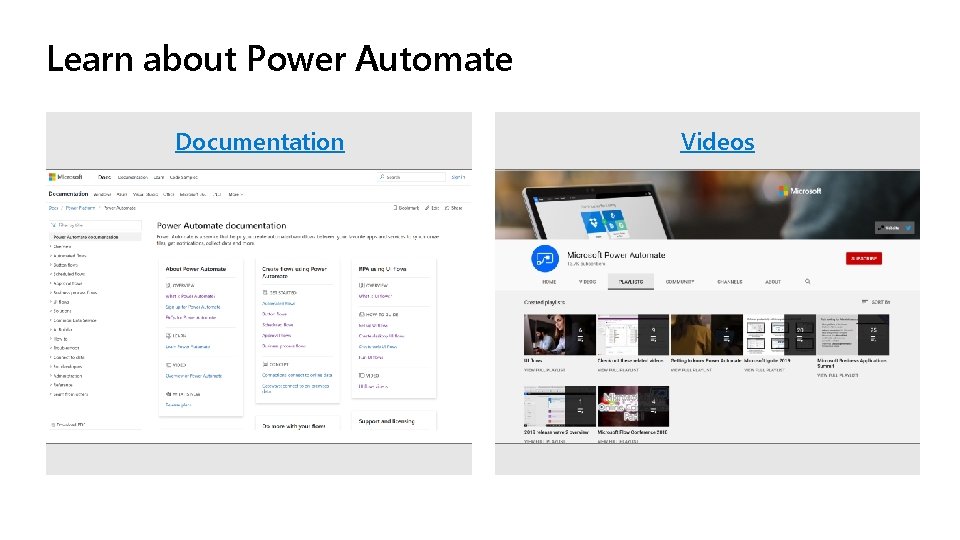This screenshot has width=960, height=540.
Task: Click the search magnifier on the Docs page
Action: (382, 177)
